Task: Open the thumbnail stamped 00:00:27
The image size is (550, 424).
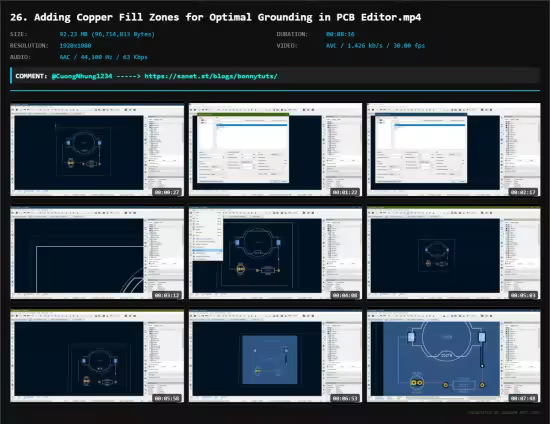Action: [x=97, y=150]
